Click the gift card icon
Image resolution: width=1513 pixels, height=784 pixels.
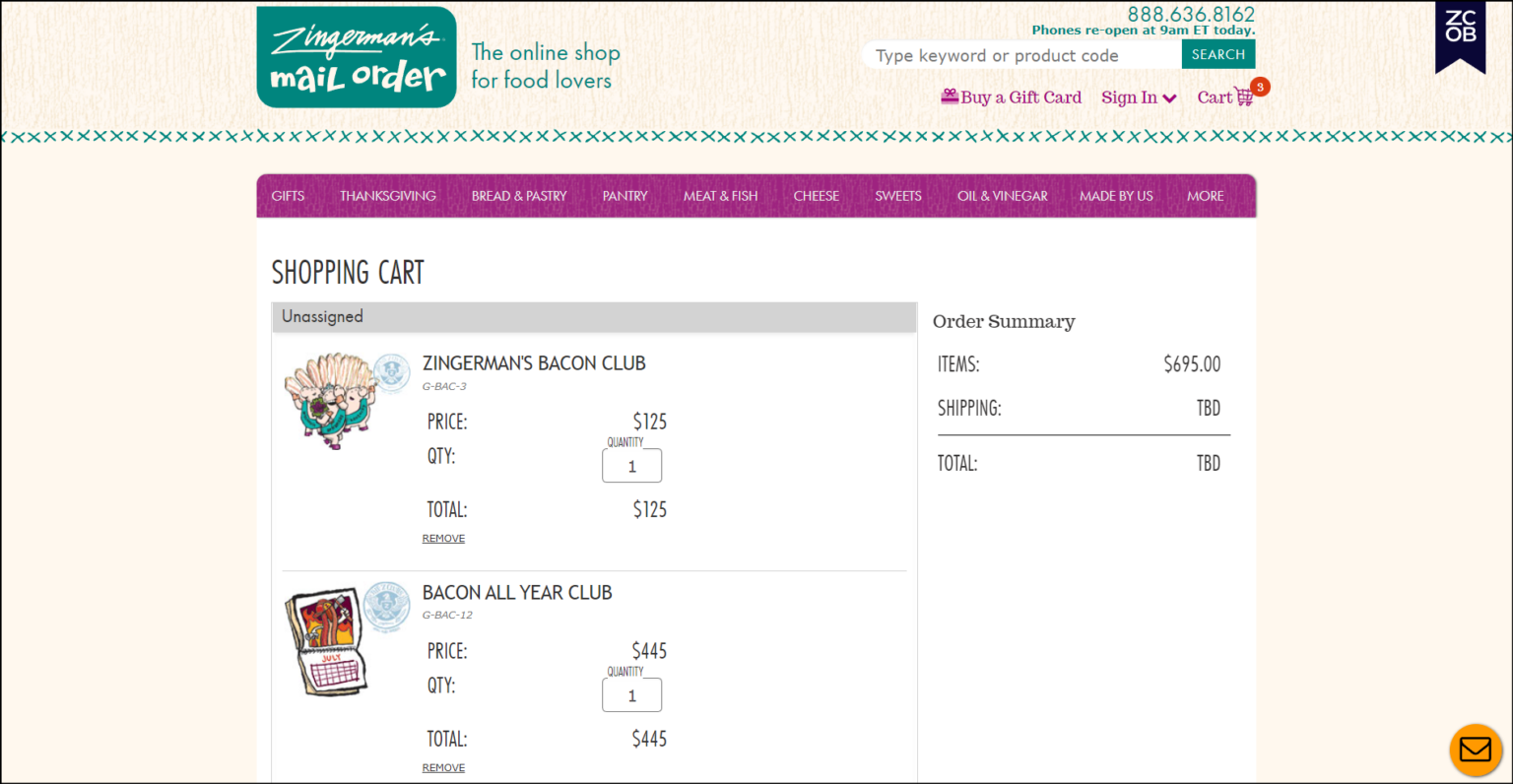point(950,97)
